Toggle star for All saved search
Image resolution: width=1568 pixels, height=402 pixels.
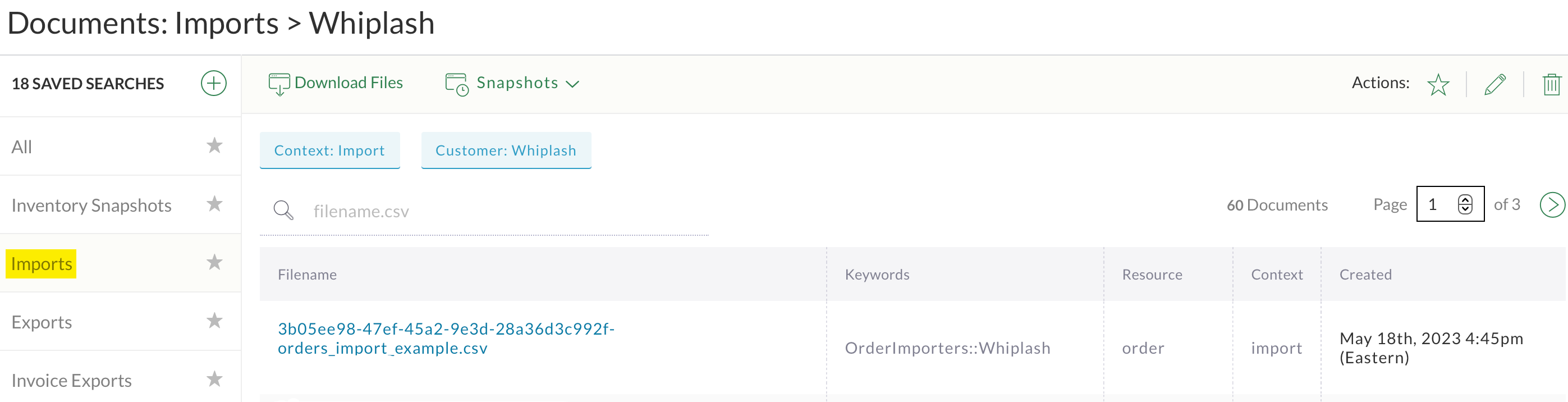[214, 145]
